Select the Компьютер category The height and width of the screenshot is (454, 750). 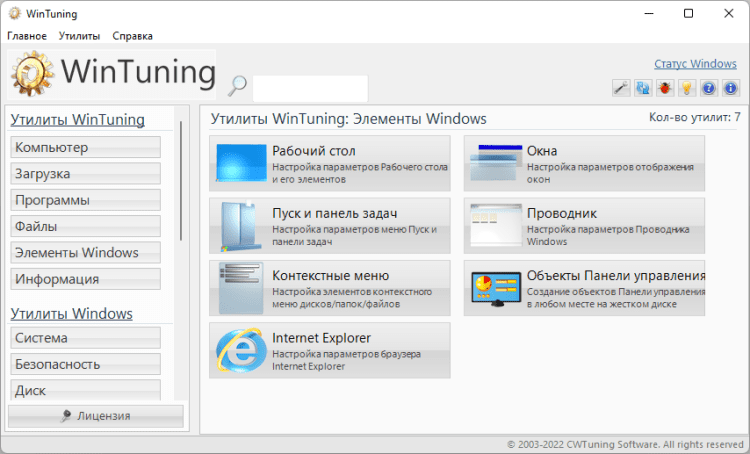[x=86, y=147]
